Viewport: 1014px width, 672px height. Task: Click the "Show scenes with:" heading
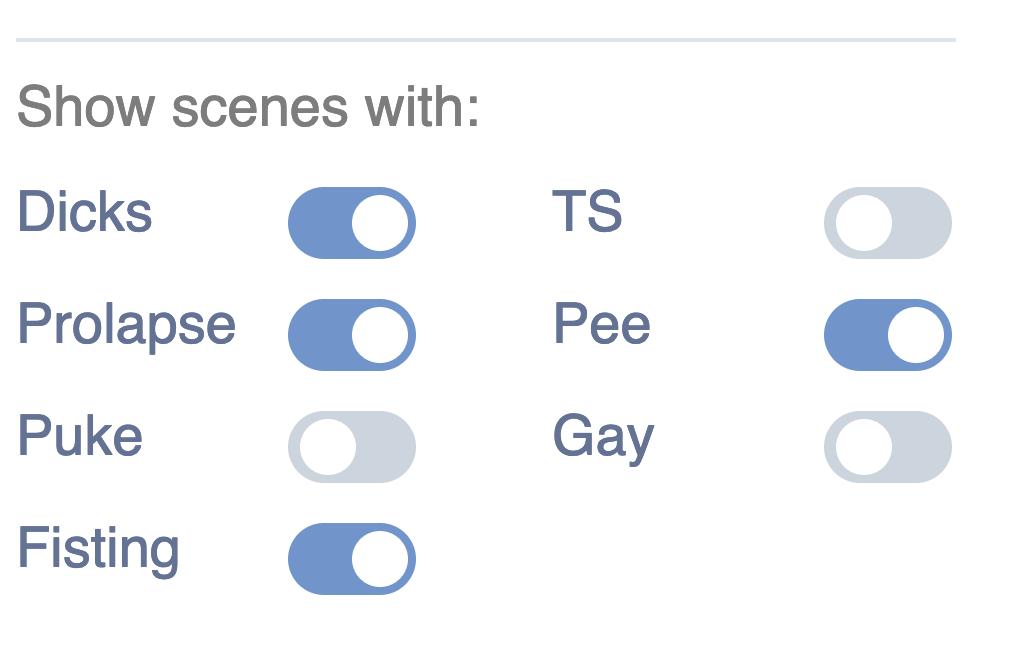click(248, 106)
